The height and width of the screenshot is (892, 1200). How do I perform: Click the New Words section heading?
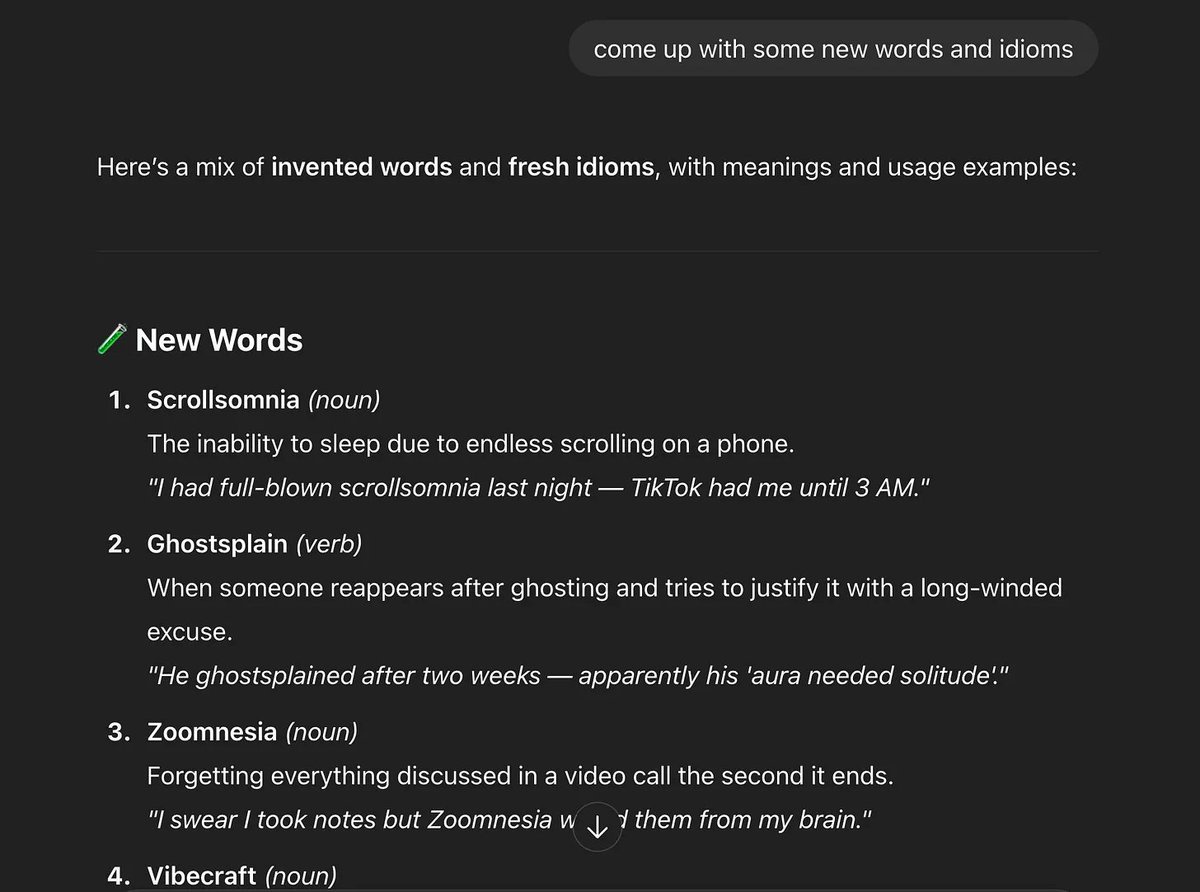pyautogui.click(x=219, y=340)
